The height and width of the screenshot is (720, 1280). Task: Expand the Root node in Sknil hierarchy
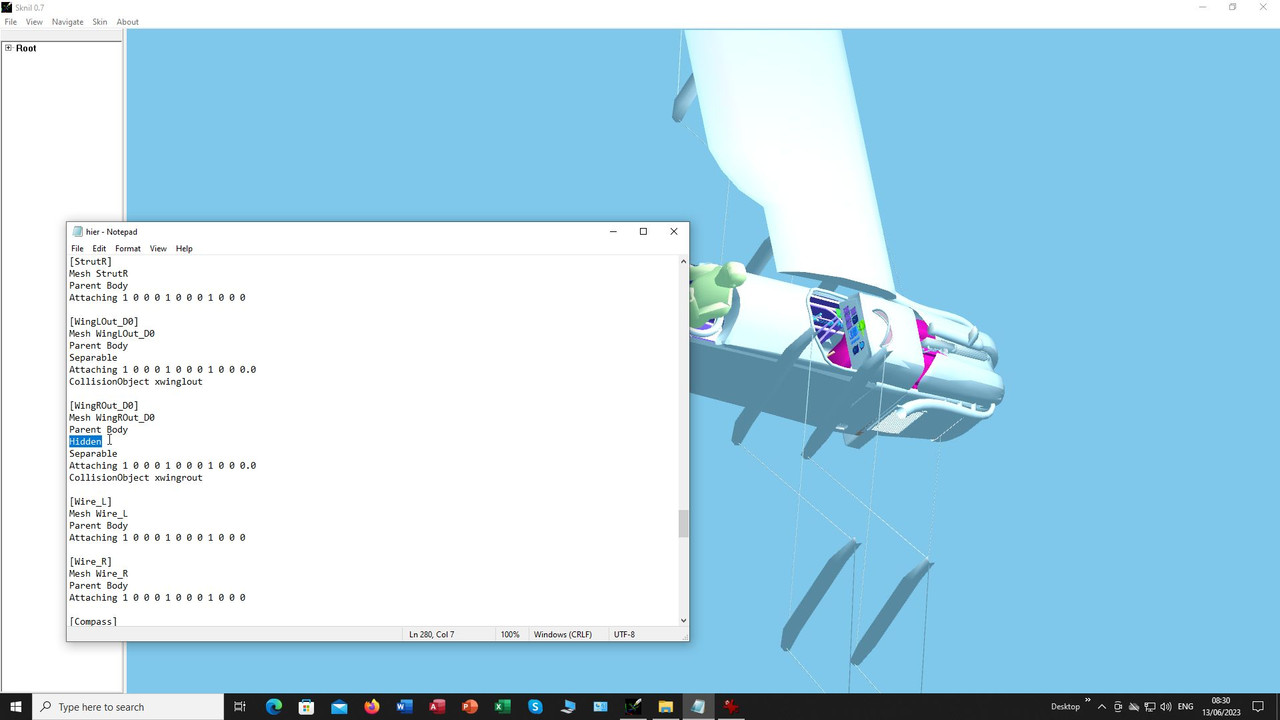[x=8, y=47]
